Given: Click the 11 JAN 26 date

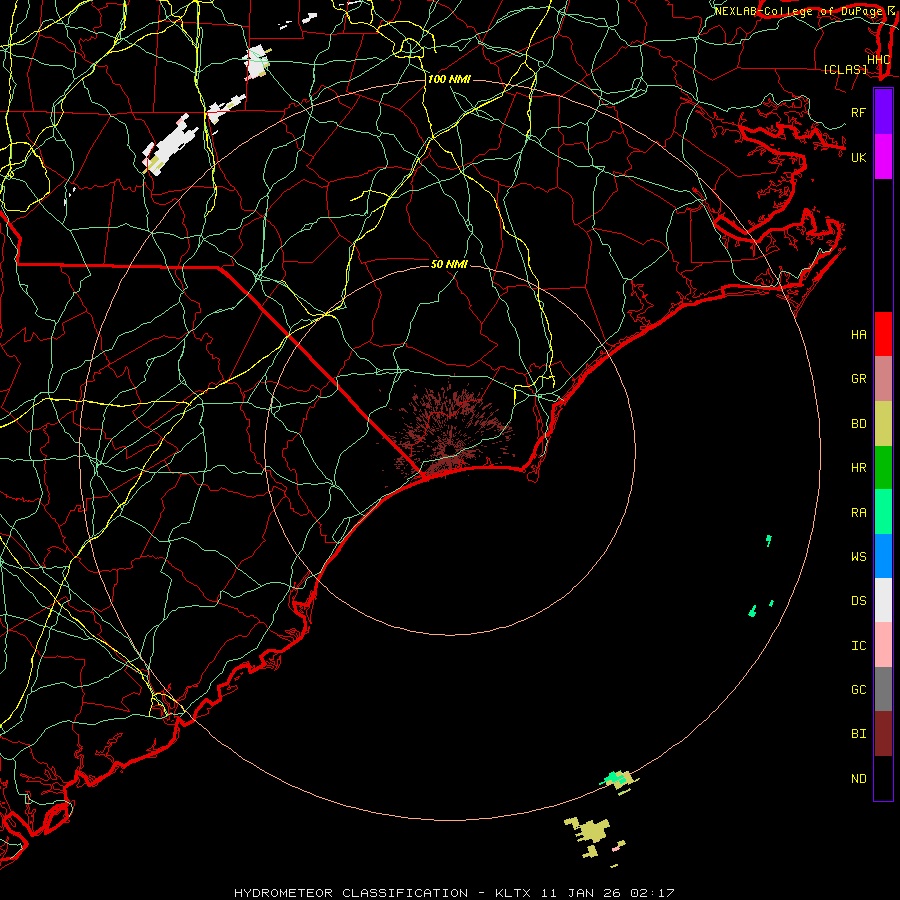Looking at the screenshot, I should pos(581,893).
